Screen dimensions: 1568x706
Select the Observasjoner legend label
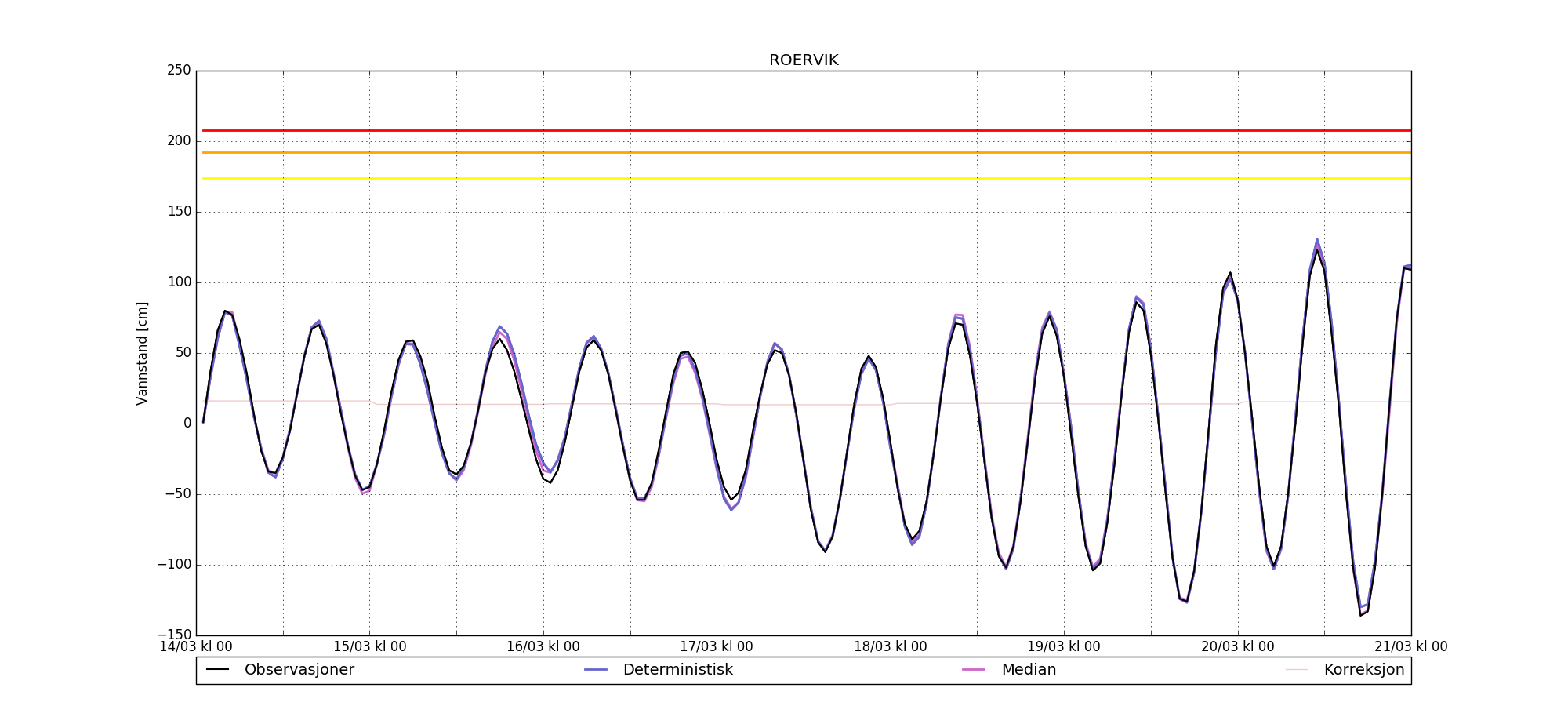(299, 670)
